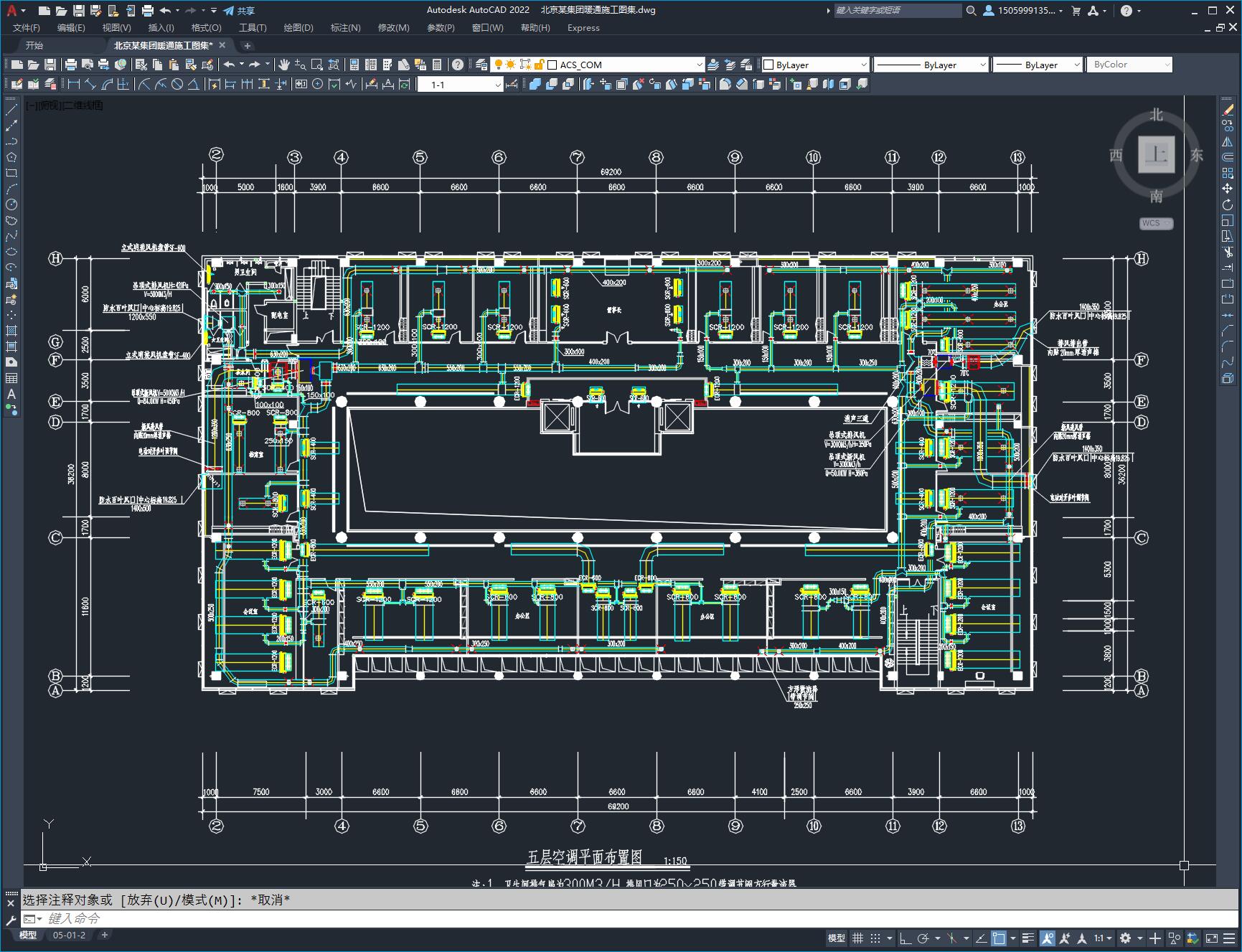Image resolution: width=1242 pixels, height=952 pixels.
Task: Toggle Snap mode dots on status bar
Action: tap(875, 938)
